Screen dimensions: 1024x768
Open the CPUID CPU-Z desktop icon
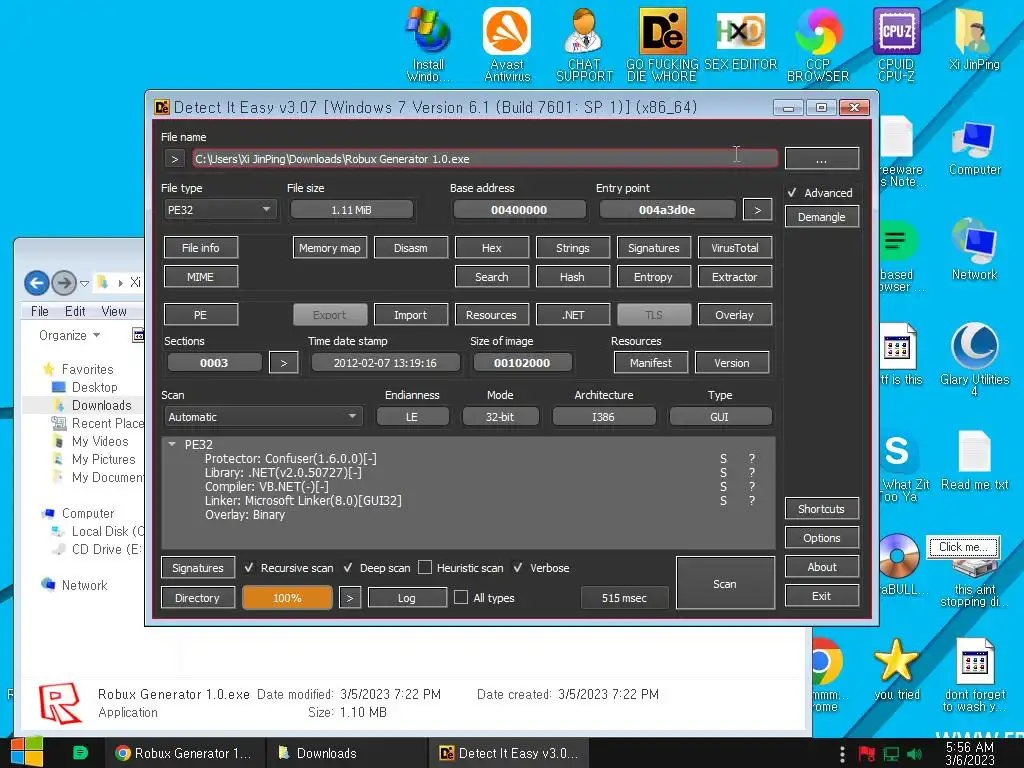tap(896, 44)
